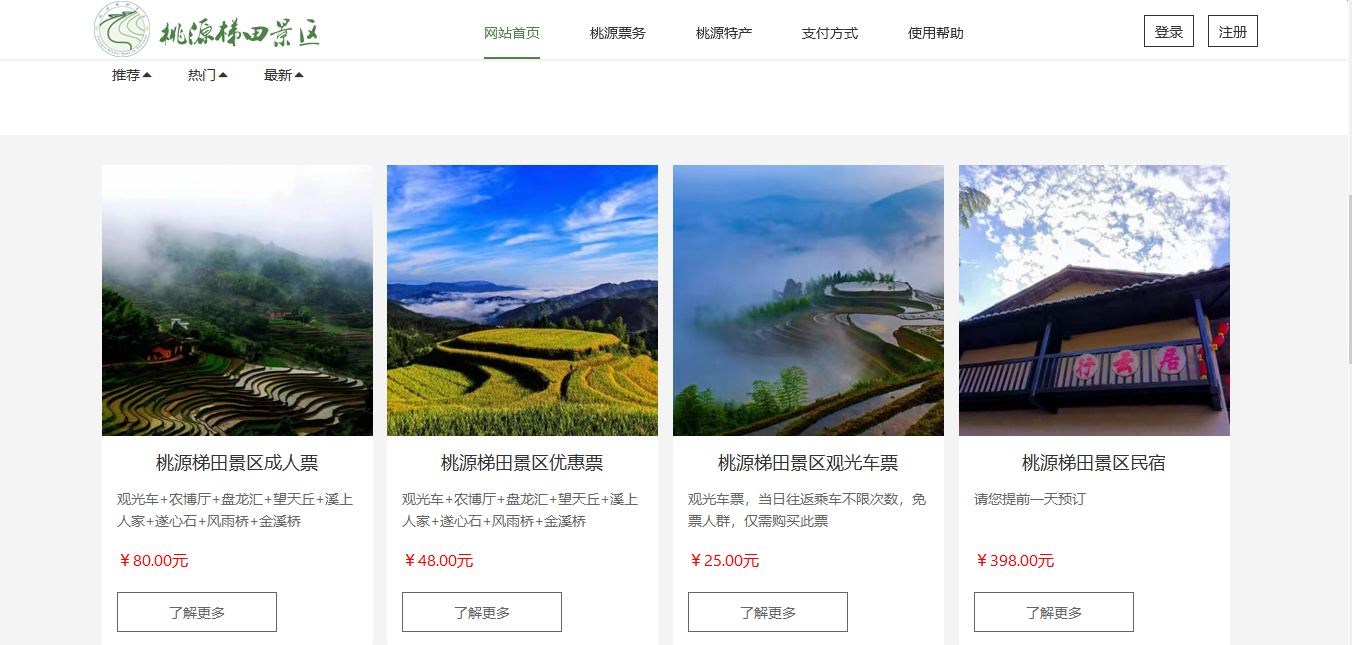Click the 注册 button
Viewport: 1352px width, 645px height.
pos(1233,31)
